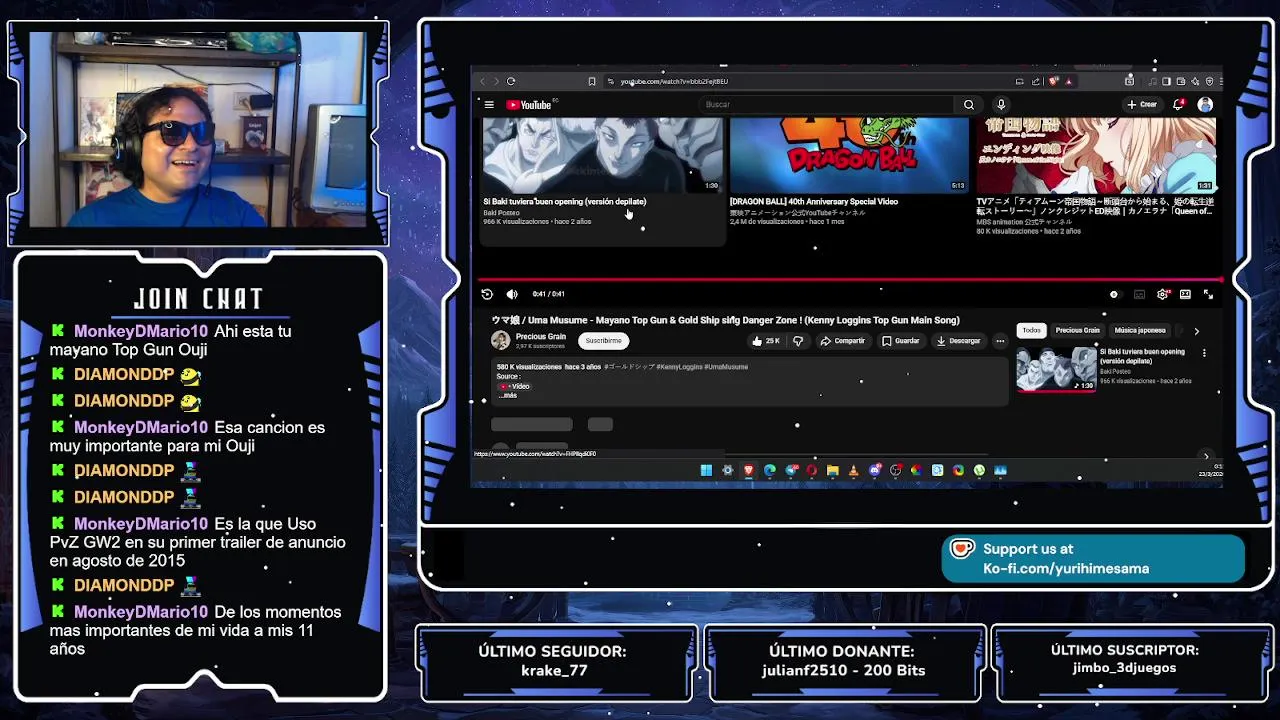
Task: Mute the video with the speaker icon
Action: coord(512,294)
